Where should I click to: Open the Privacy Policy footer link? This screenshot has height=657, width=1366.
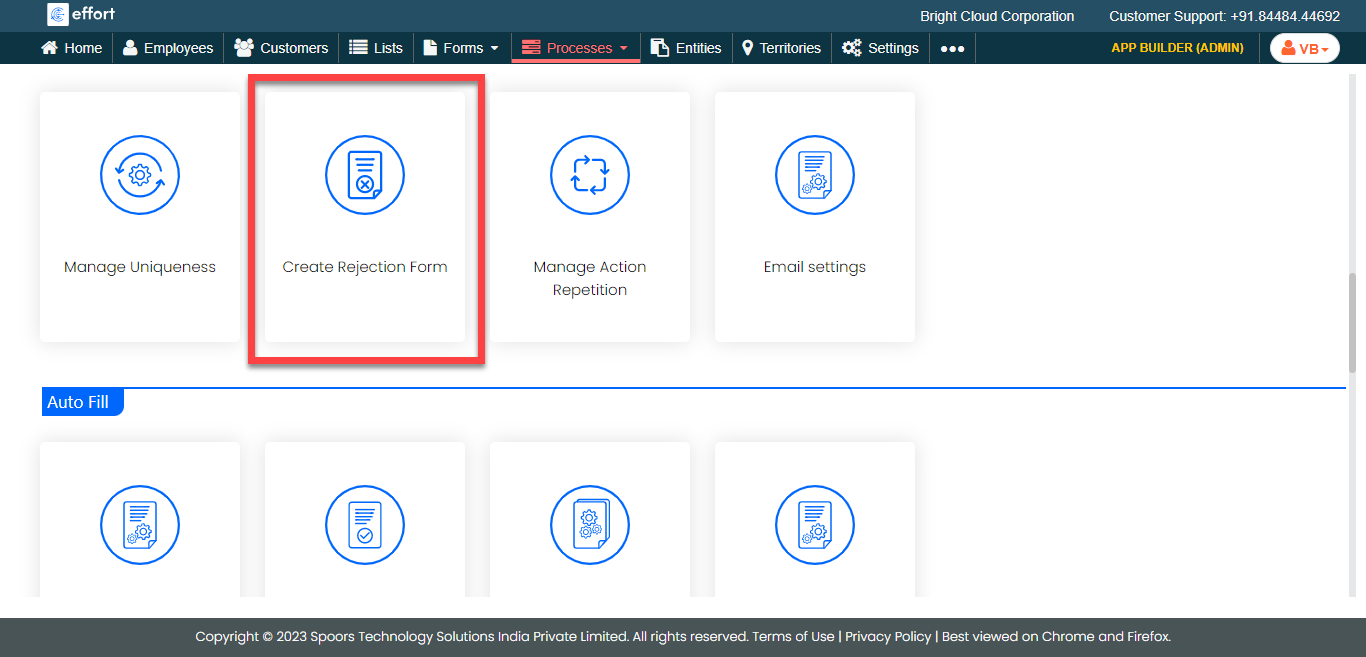[888, 637]
